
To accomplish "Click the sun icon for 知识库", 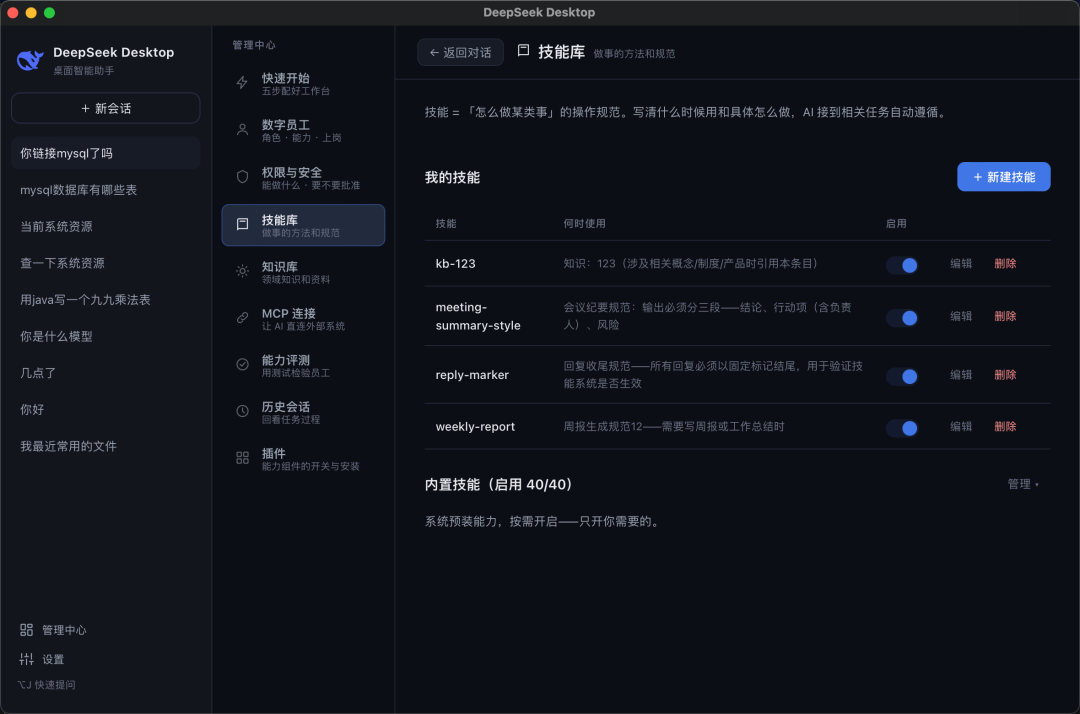I will point(242,271).
